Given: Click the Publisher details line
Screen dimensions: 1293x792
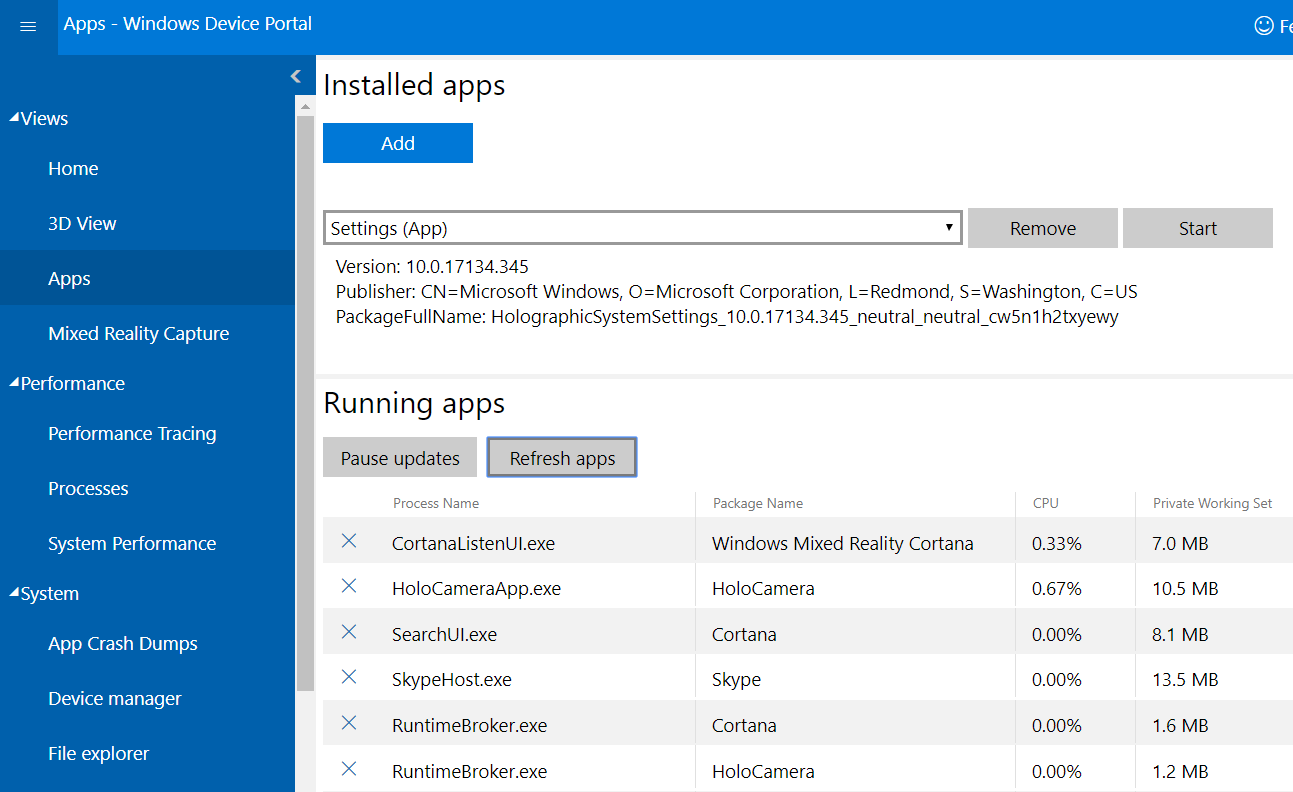Looking at the screenshot, I should pos(737,292).
